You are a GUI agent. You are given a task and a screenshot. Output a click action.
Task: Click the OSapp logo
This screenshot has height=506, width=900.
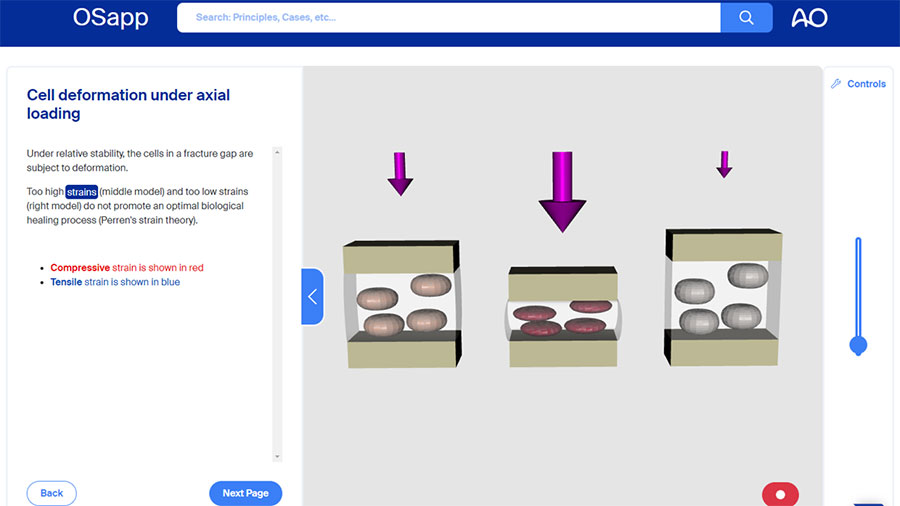click(111, 17)
